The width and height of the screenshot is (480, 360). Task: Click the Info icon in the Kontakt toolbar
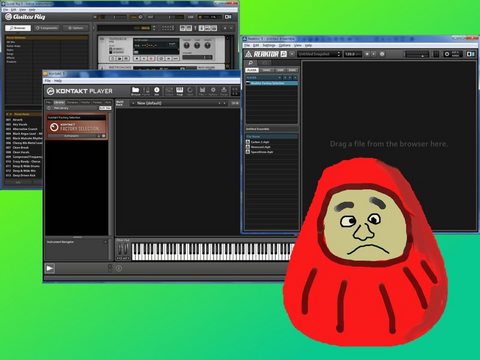coord(157,90)
